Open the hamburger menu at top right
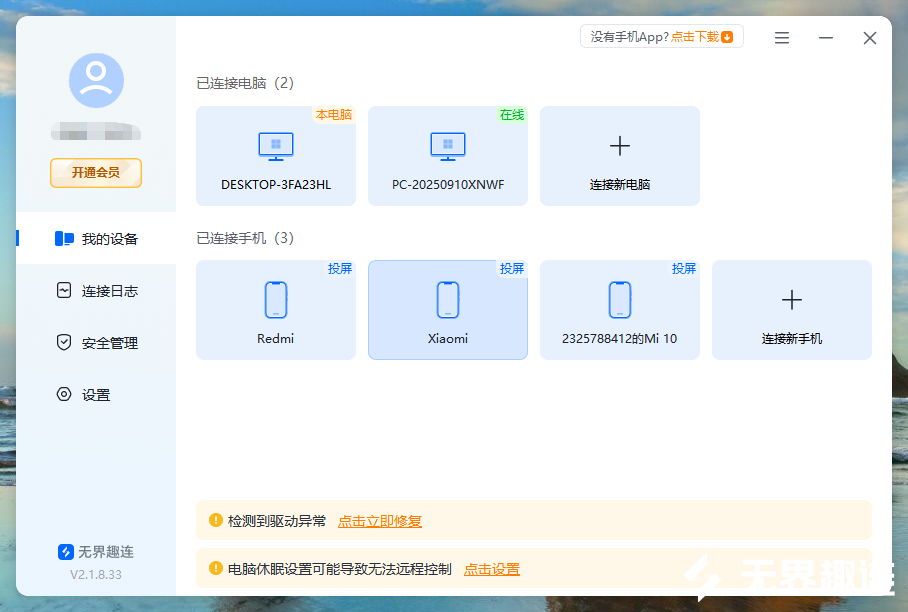908x612 pixels. [x=781, y=37]
